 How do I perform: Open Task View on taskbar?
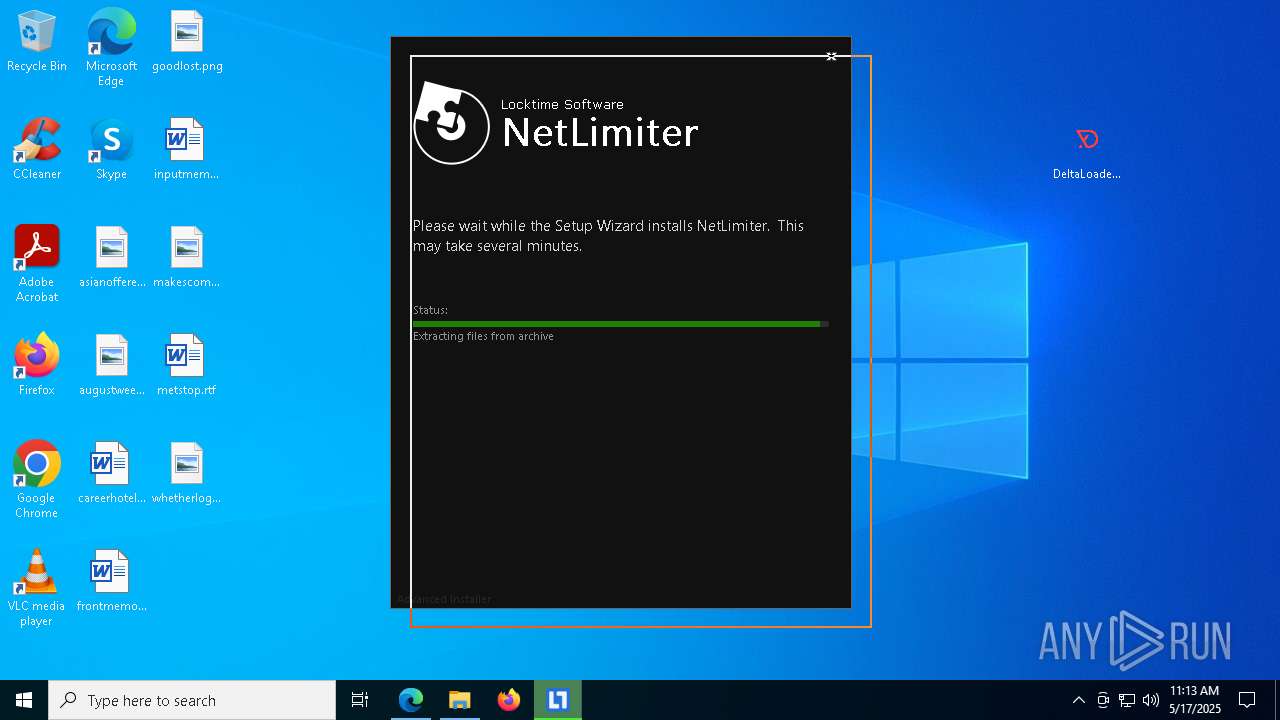360,700
